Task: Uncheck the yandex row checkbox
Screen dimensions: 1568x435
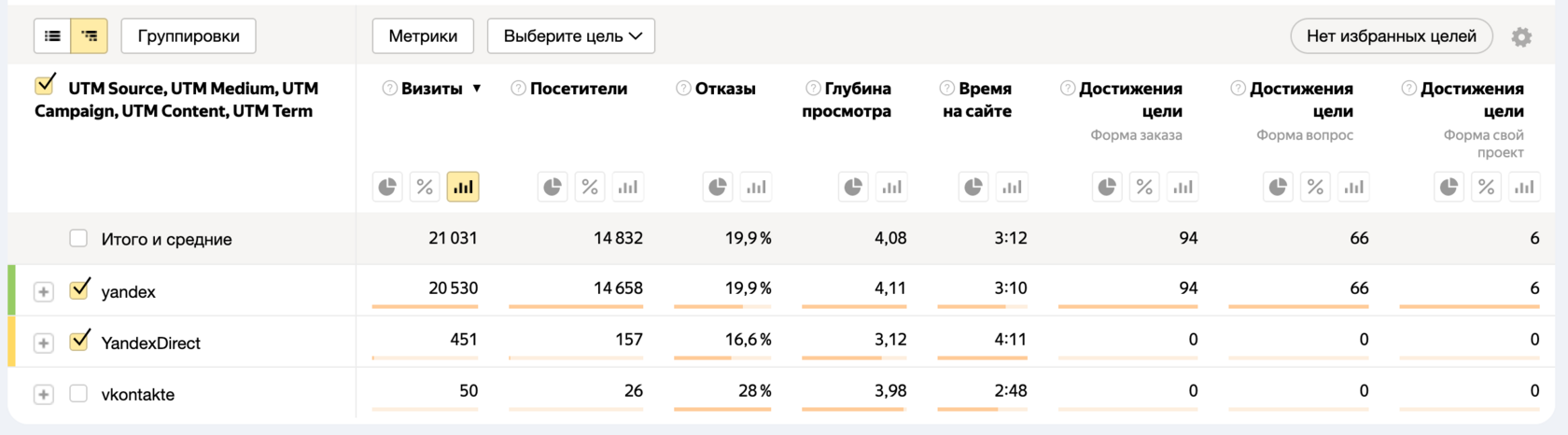Action: pyautogui.click(x=79, y=289)
